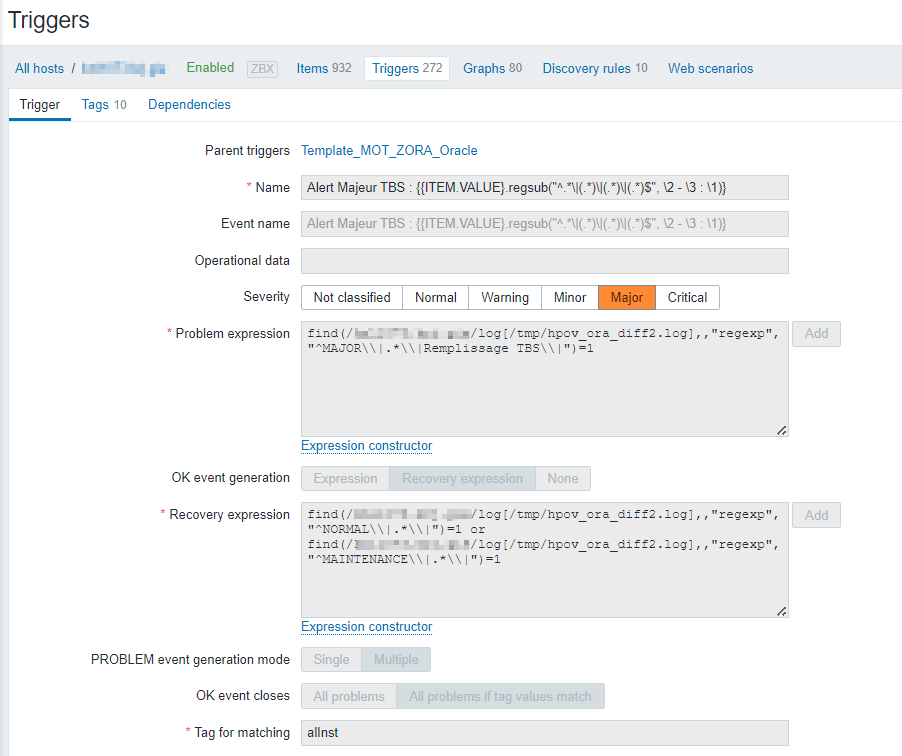Click the Problem expression textarea resize handle
The height and width of the screenshot is (756, 902).
pyautogui.click(x=781, y=430)
